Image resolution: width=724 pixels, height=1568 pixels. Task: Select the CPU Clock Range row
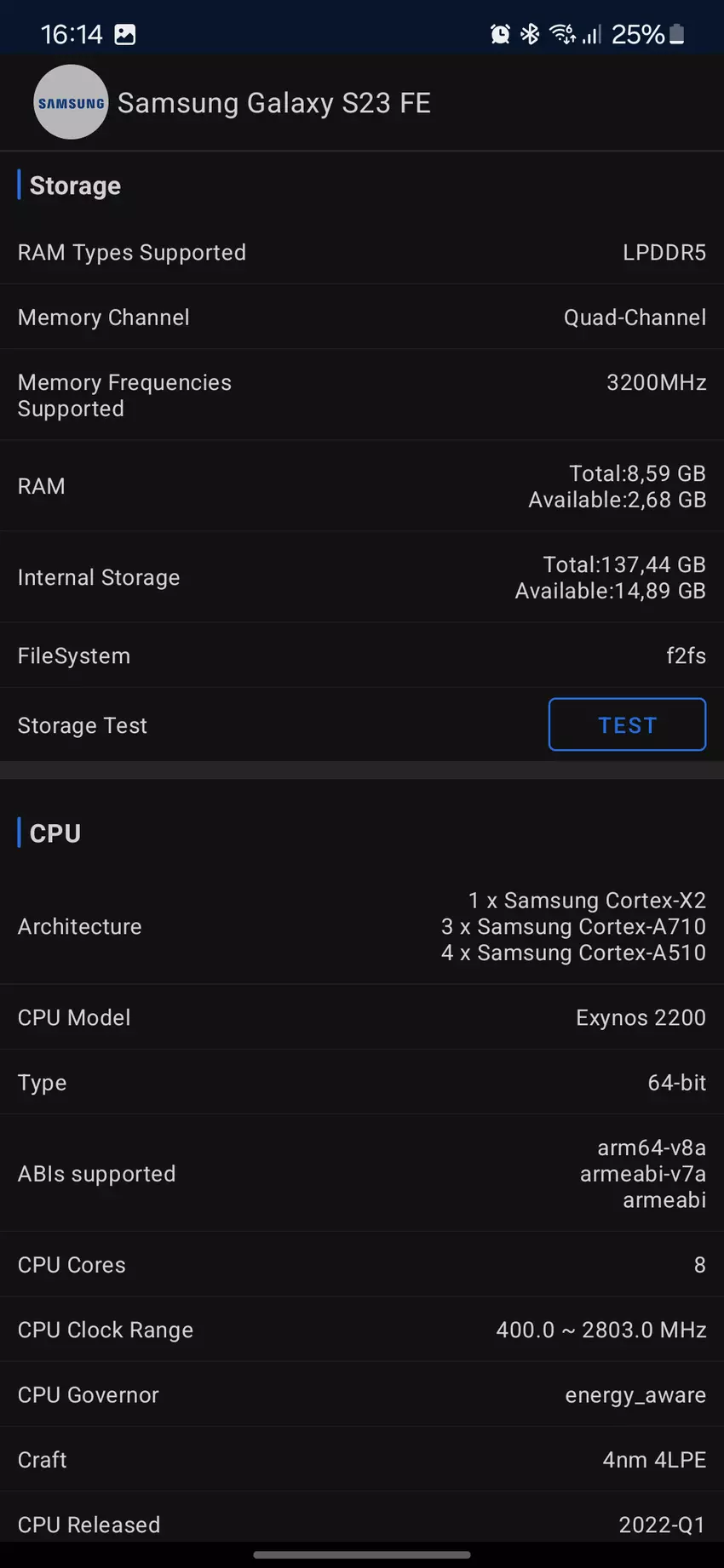coord(362,1330)
